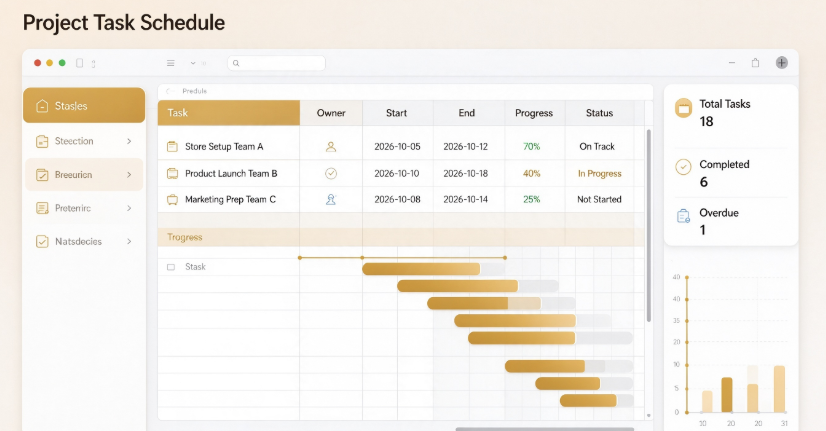The image size is (826, 431).
Task: Sort by the Owner column header
Action: point(331,113)
